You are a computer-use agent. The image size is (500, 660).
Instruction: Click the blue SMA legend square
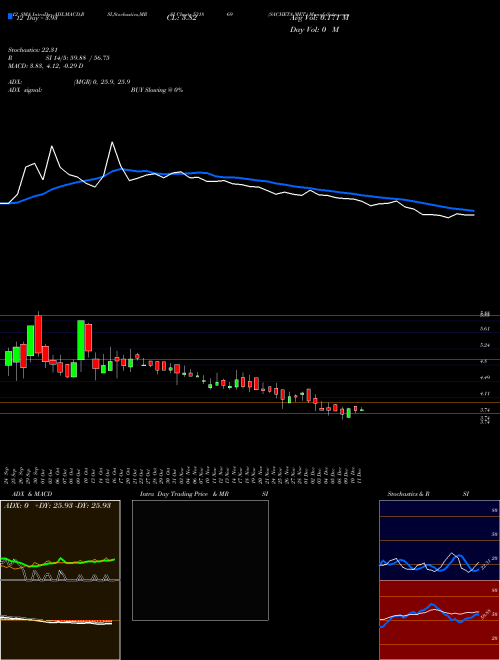[10, 16]
